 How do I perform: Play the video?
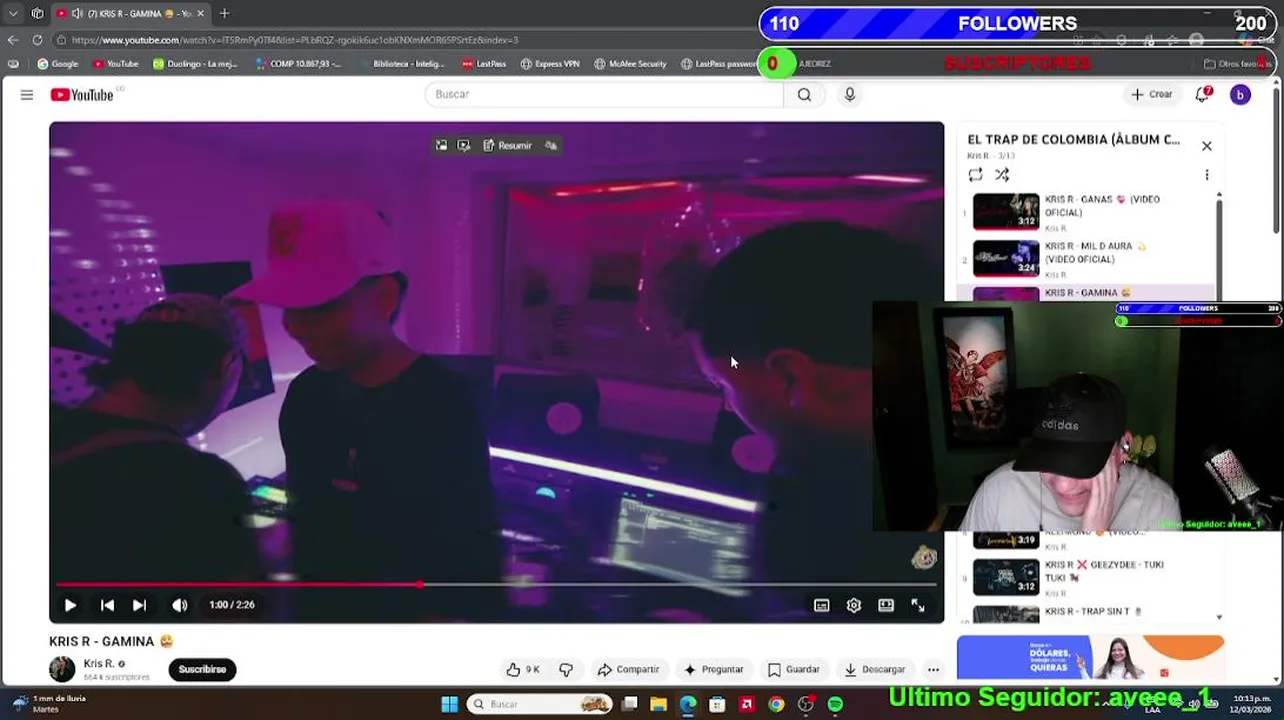[x=70, y=605]
